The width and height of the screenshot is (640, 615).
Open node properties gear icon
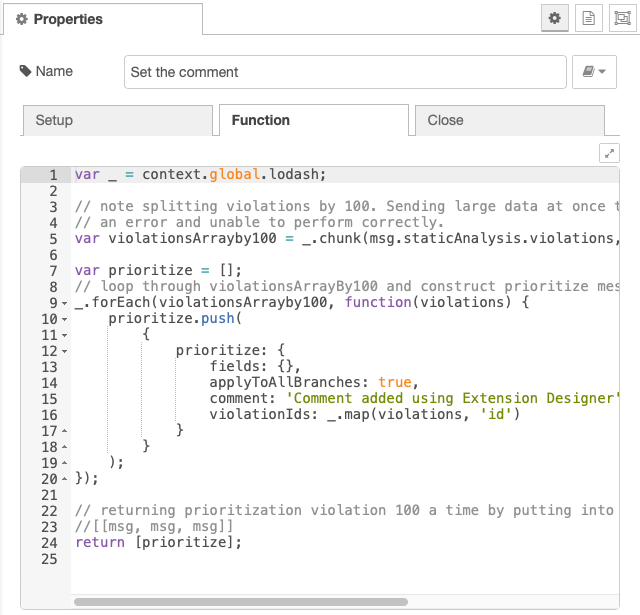(x=555, y=18)
